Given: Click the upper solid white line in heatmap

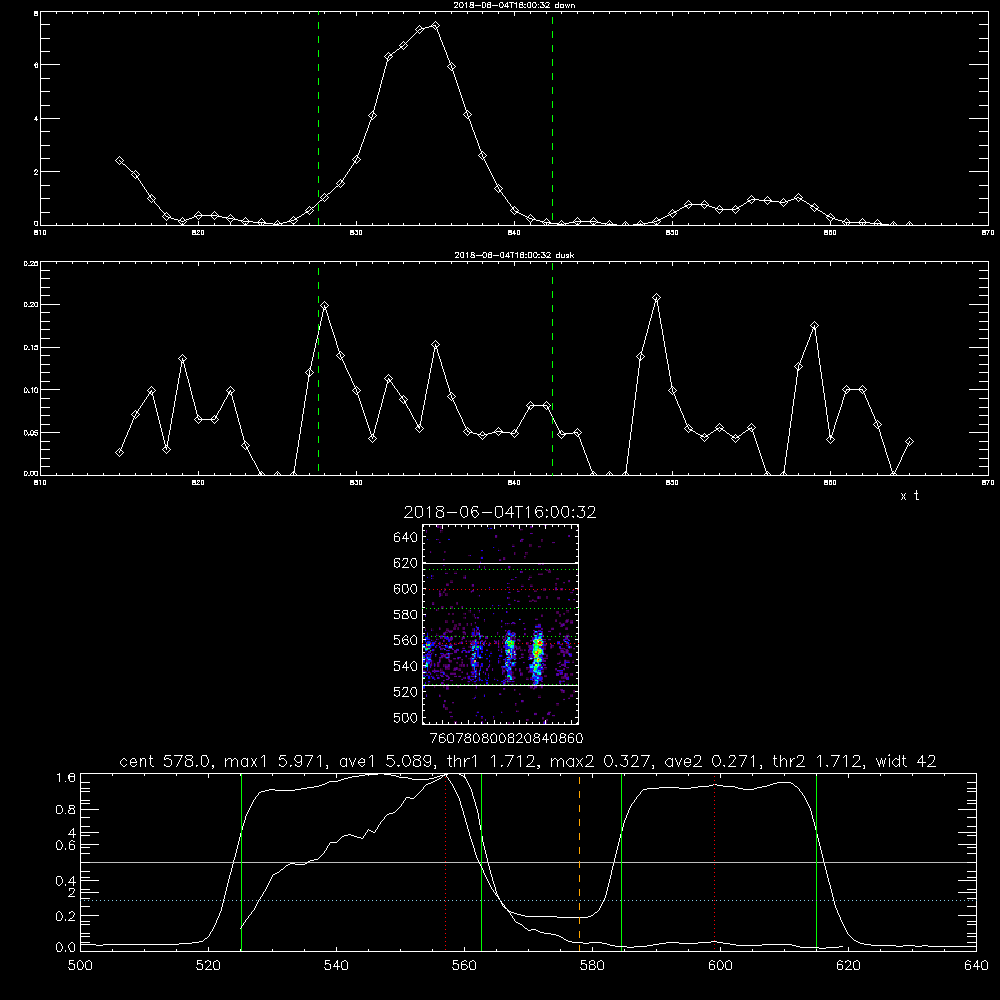Looking at the screenshot, I should [x=501, y=564].
